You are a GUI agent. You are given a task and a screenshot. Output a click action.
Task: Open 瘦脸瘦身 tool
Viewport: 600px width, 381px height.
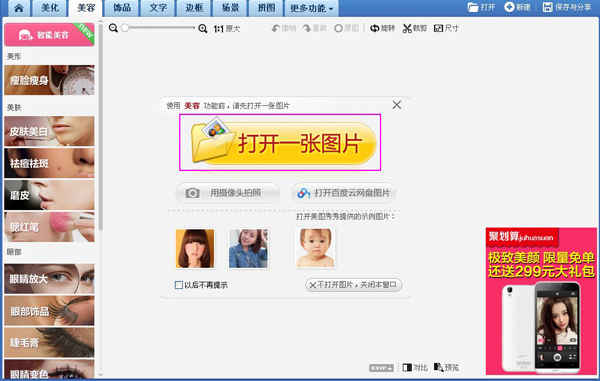pos(49,80)
